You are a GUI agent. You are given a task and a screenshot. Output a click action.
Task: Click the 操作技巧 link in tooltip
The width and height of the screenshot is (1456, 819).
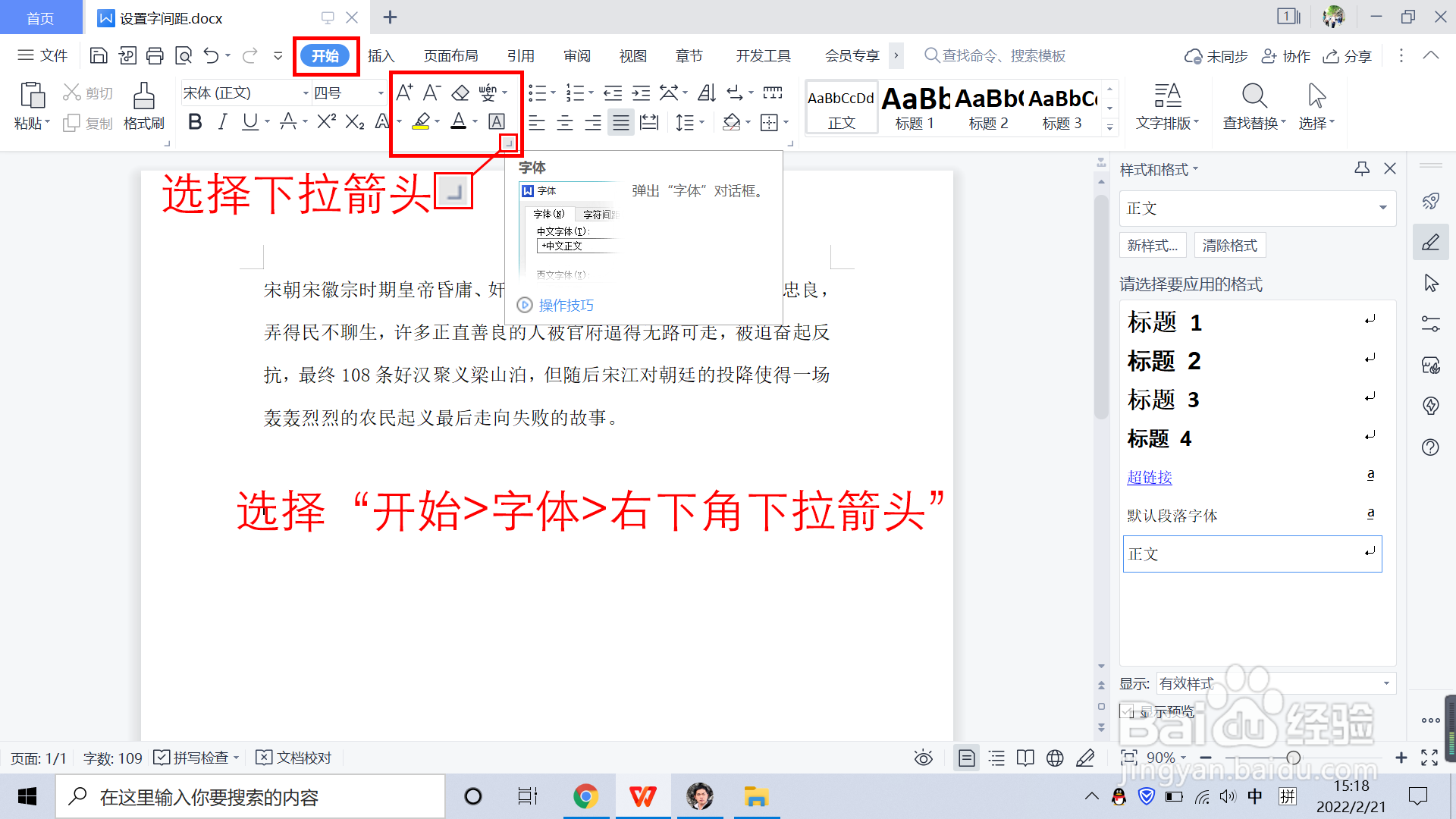(x=566, y=305)
